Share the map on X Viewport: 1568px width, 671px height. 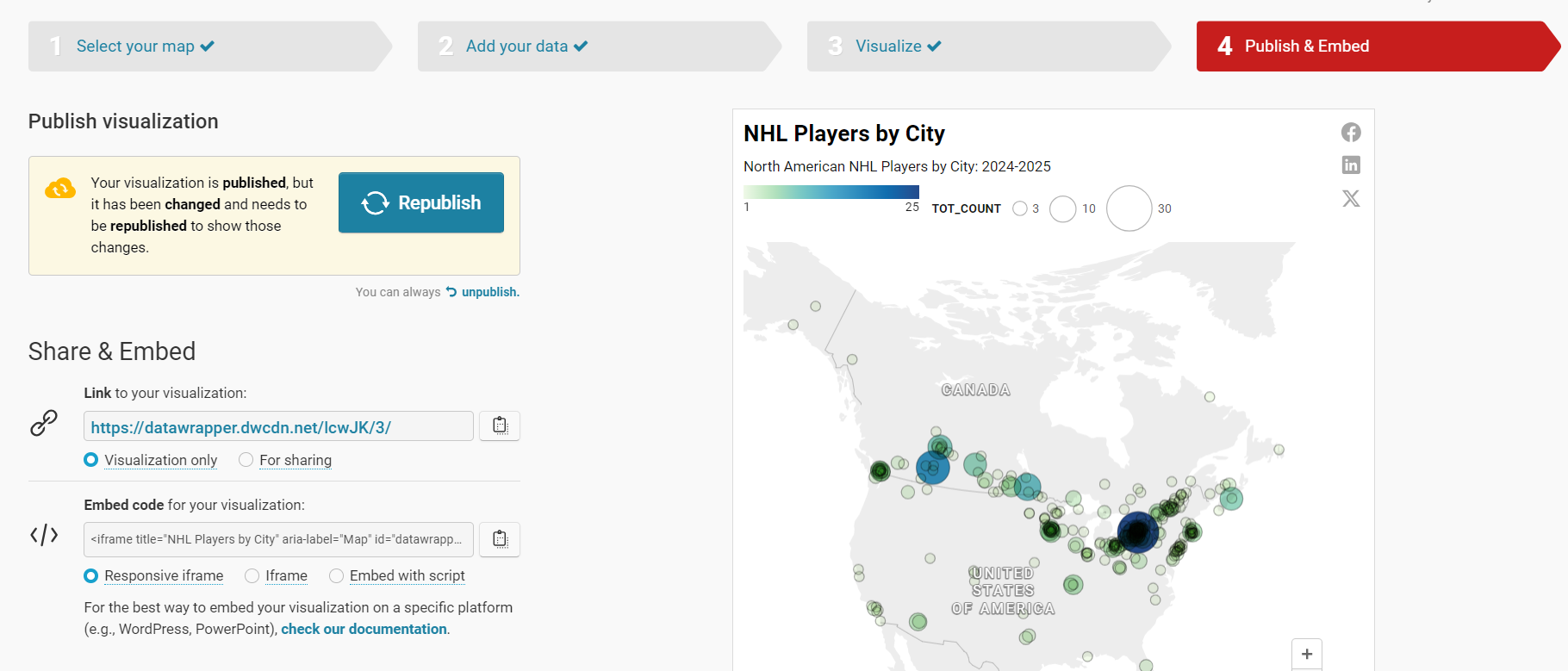point(1351,199)
